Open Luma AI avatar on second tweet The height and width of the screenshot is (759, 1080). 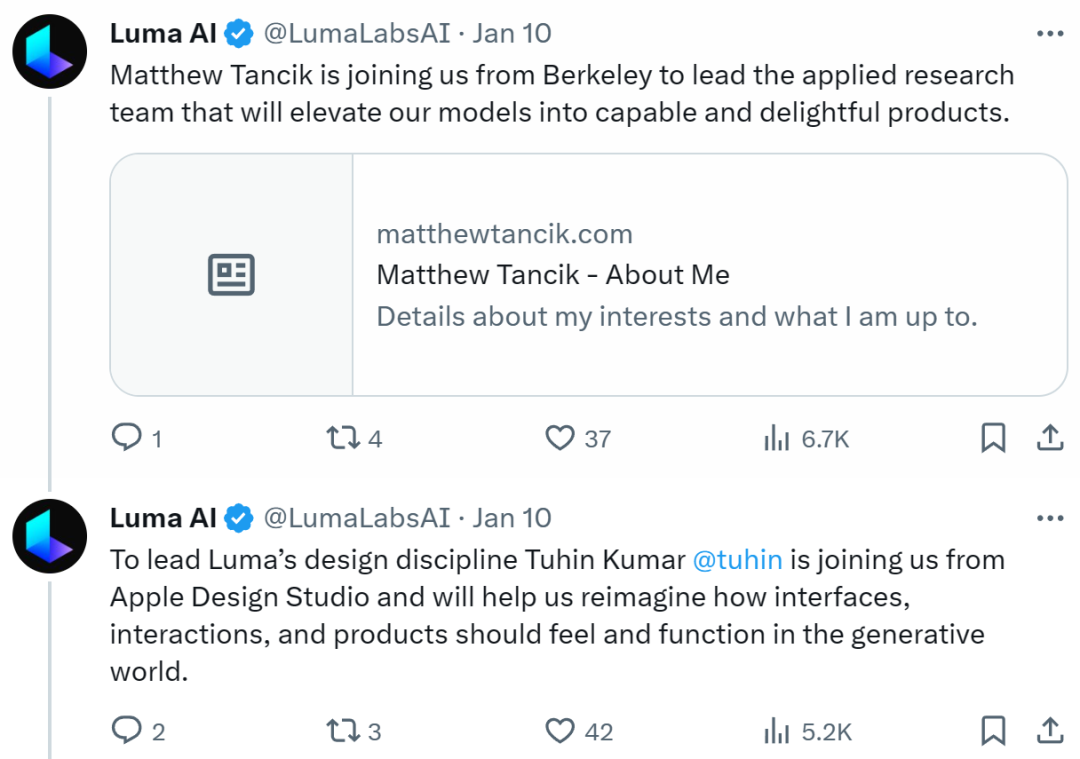[50, 537]
